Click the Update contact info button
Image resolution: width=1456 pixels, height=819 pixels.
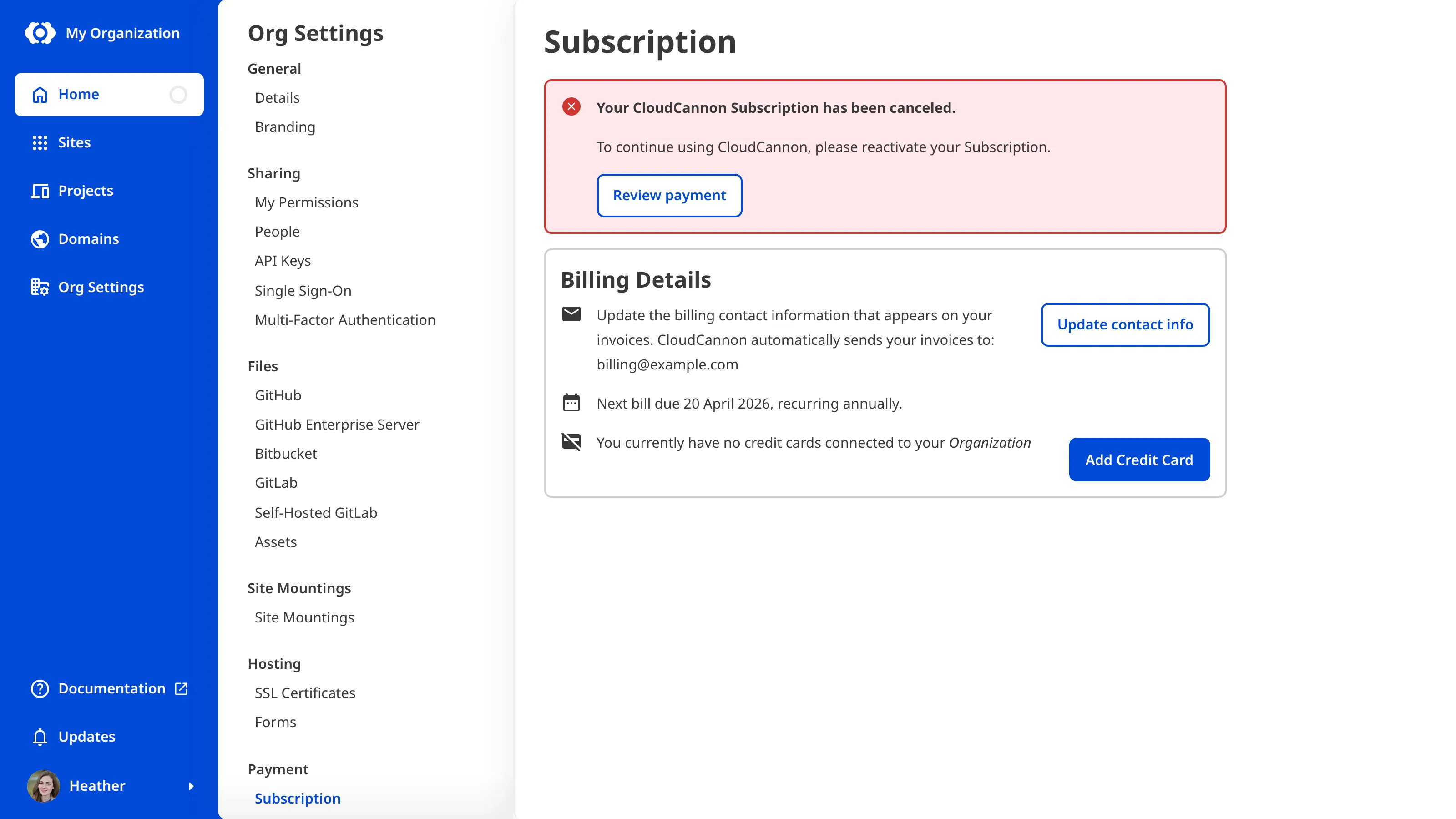pyautogui.click(x=1125, y=324)
